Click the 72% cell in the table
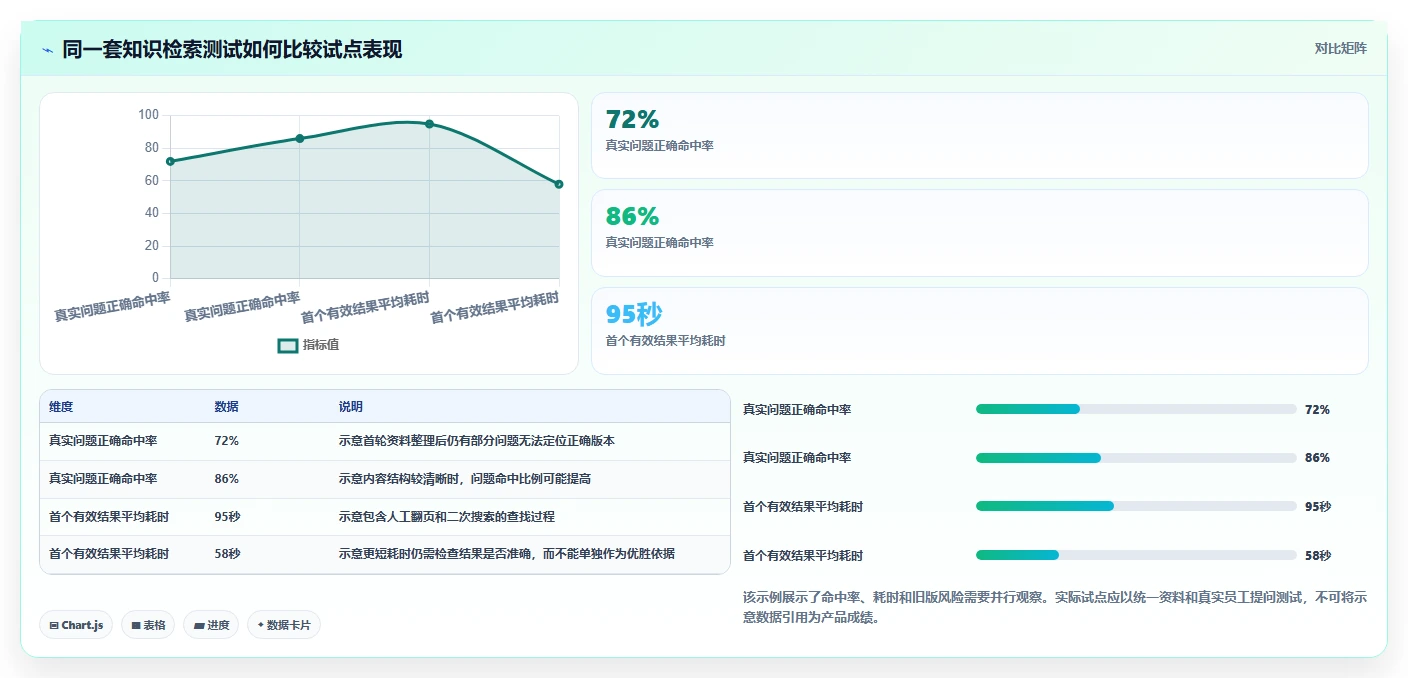The width and height of the screenshot is (1408, 678). [x=226, y=441]
